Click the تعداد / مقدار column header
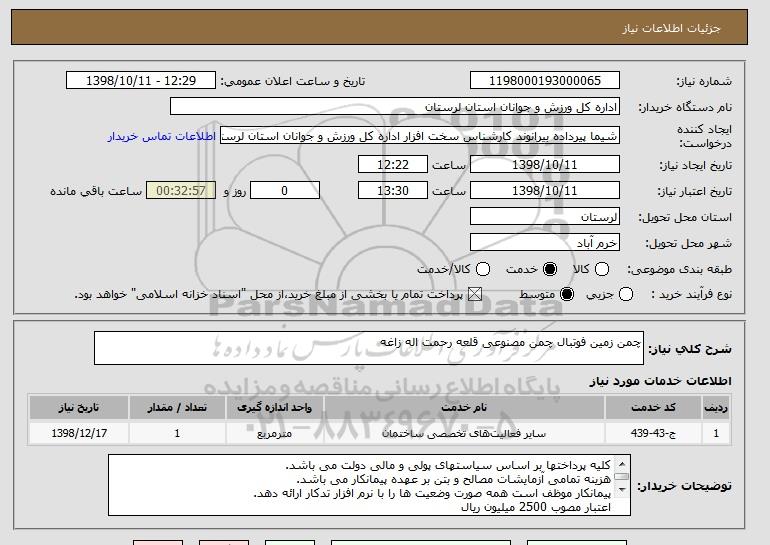Viewport: 770px width, 545px height. click(177, 408)
